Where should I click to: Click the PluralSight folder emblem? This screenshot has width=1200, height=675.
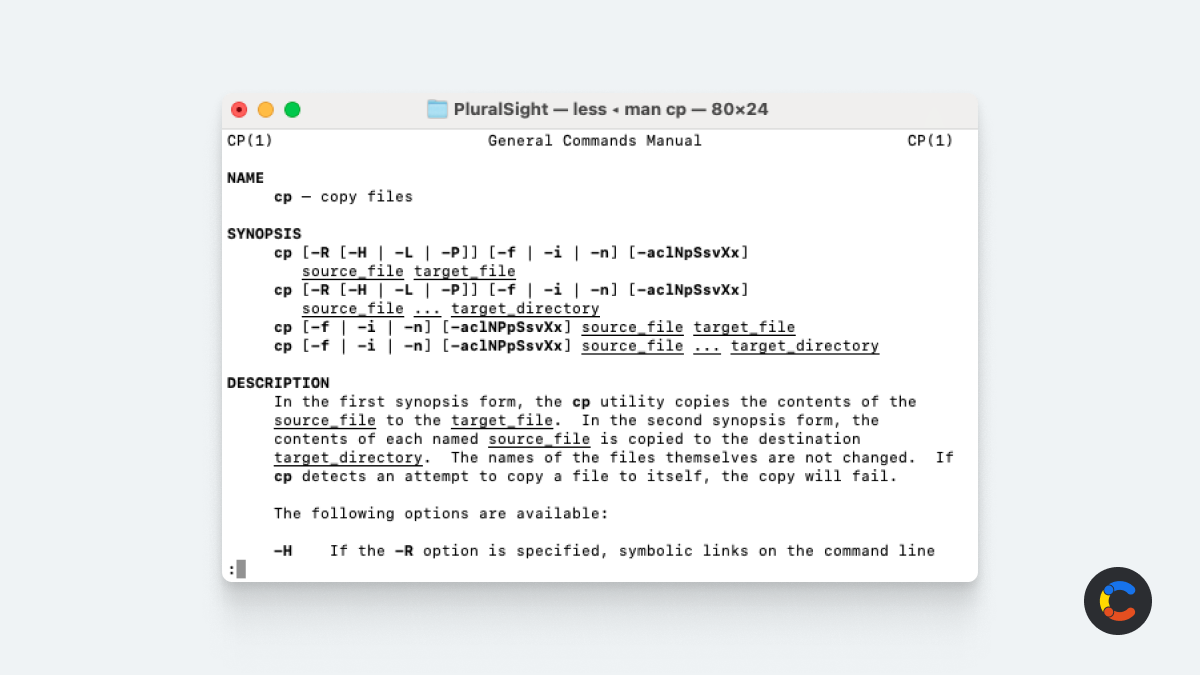point(438,109)
